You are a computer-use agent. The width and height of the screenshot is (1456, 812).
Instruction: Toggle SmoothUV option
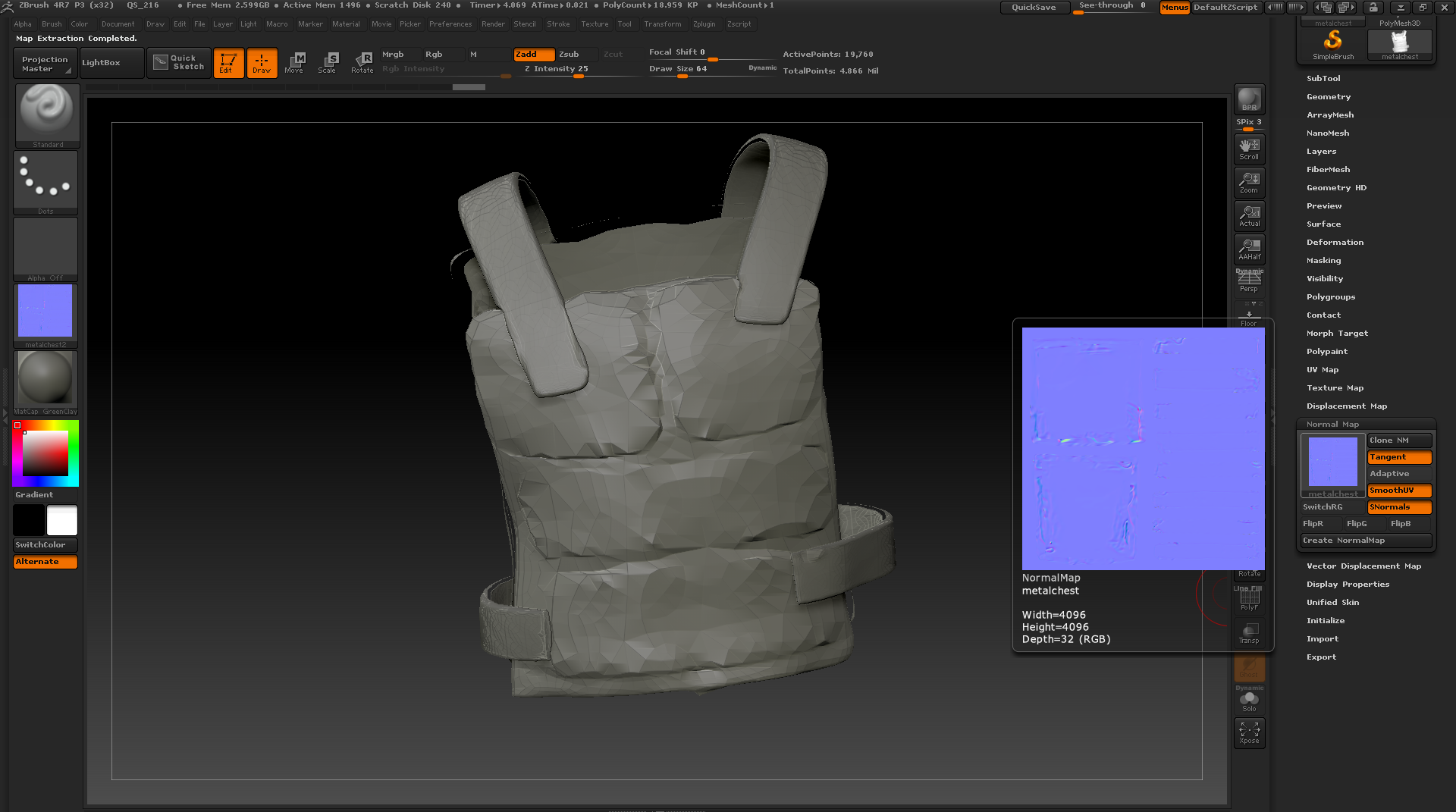point(1399,491)
